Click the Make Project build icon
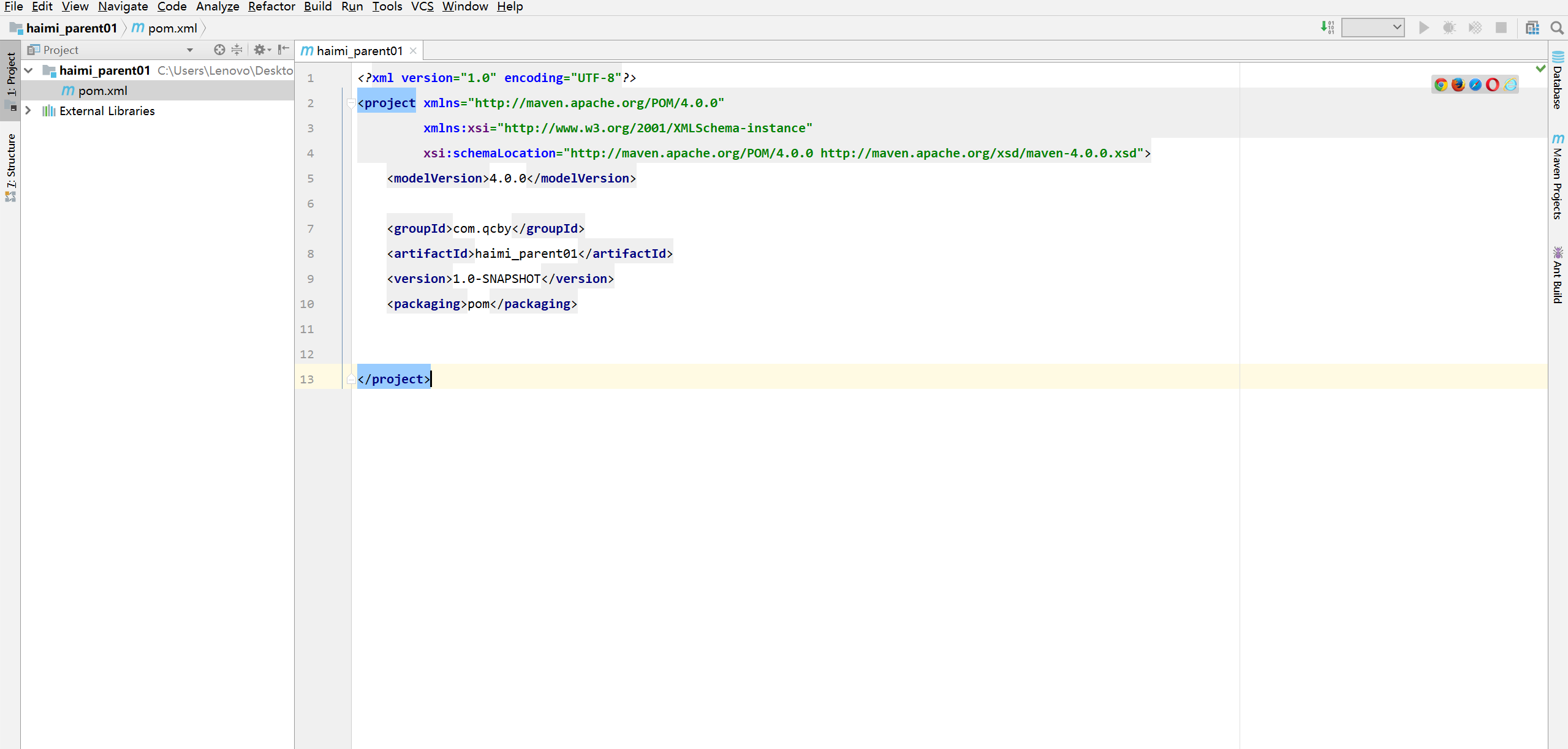 (1327, 28)
